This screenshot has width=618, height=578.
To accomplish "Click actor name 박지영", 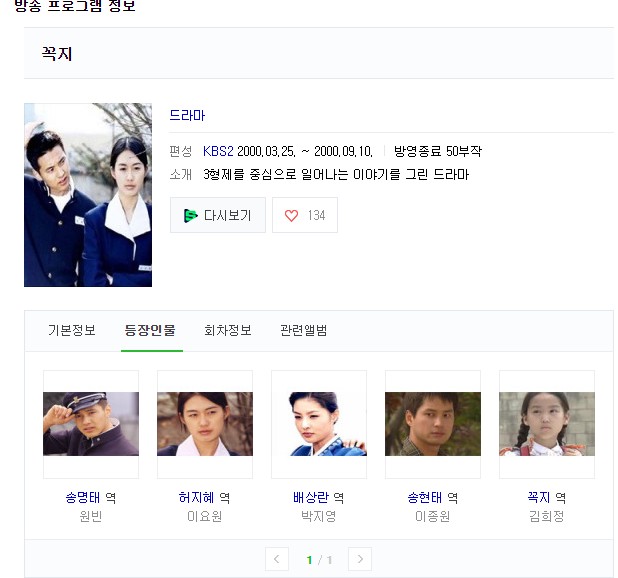I will [318, 516].
